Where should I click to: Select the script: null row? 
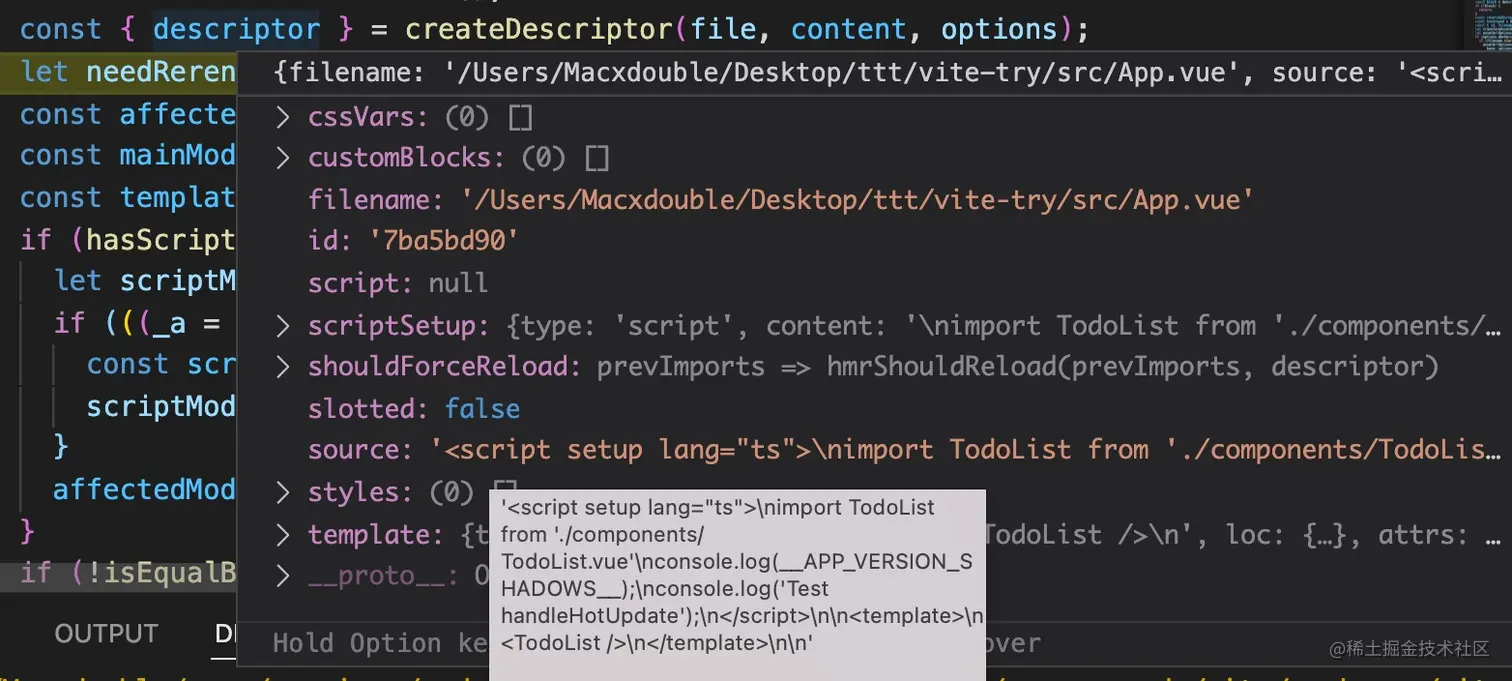pos(398,283)
